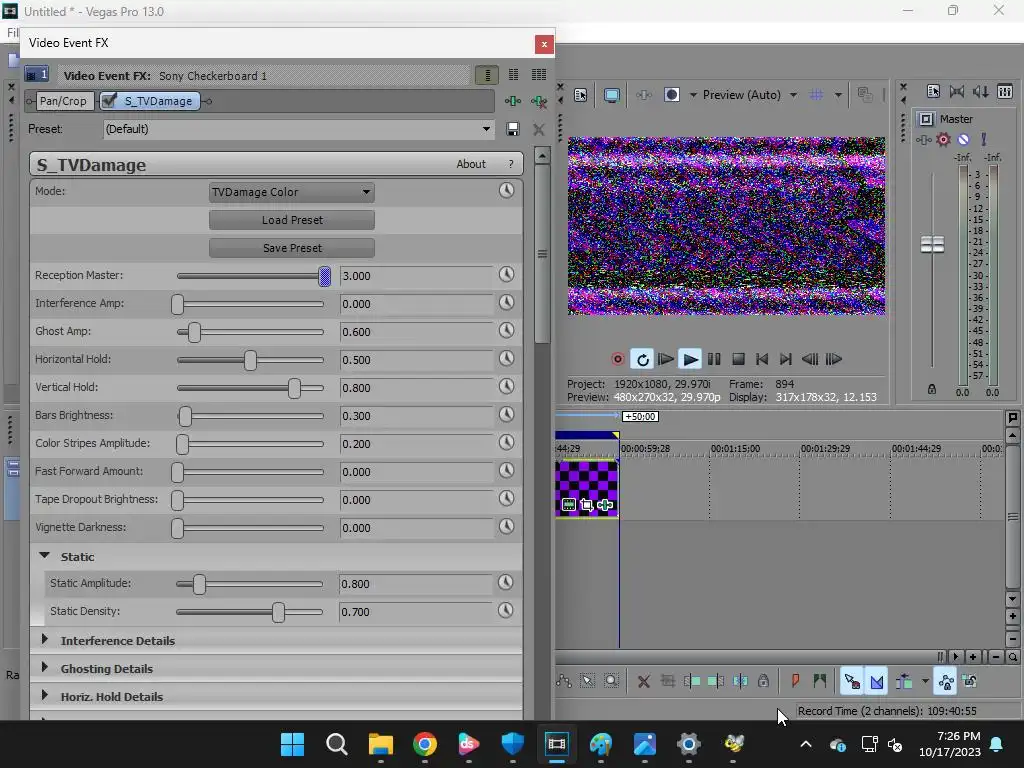Collapse the Static section
Screen dimensions: 1024x768
(x=44, y=556)
